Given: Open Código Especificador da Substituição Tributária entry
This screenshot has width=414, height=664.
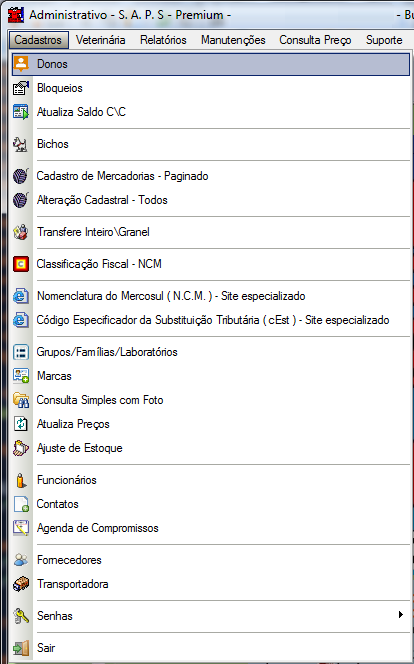Looking at the screenshot, I should click(211, 320).
